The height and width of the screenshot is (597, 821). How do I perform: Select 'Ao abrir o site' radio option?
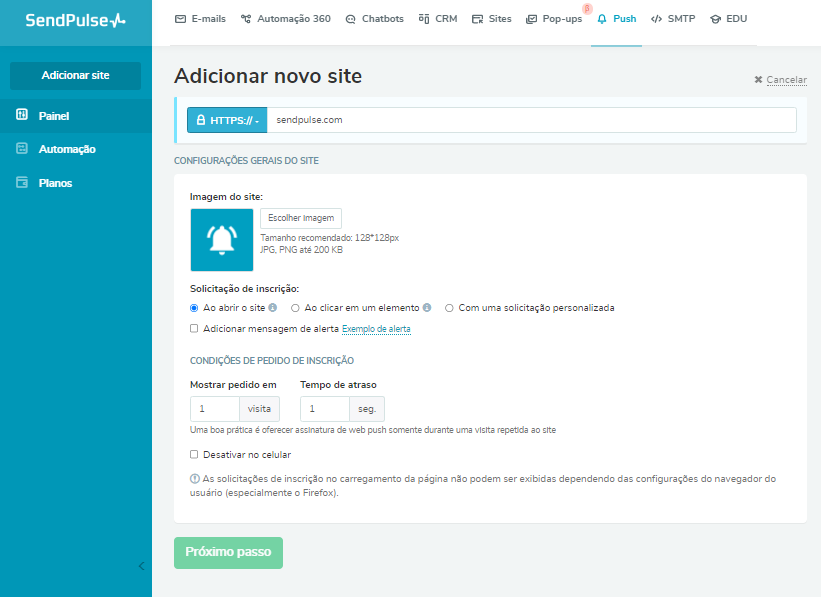coord(195,308)
